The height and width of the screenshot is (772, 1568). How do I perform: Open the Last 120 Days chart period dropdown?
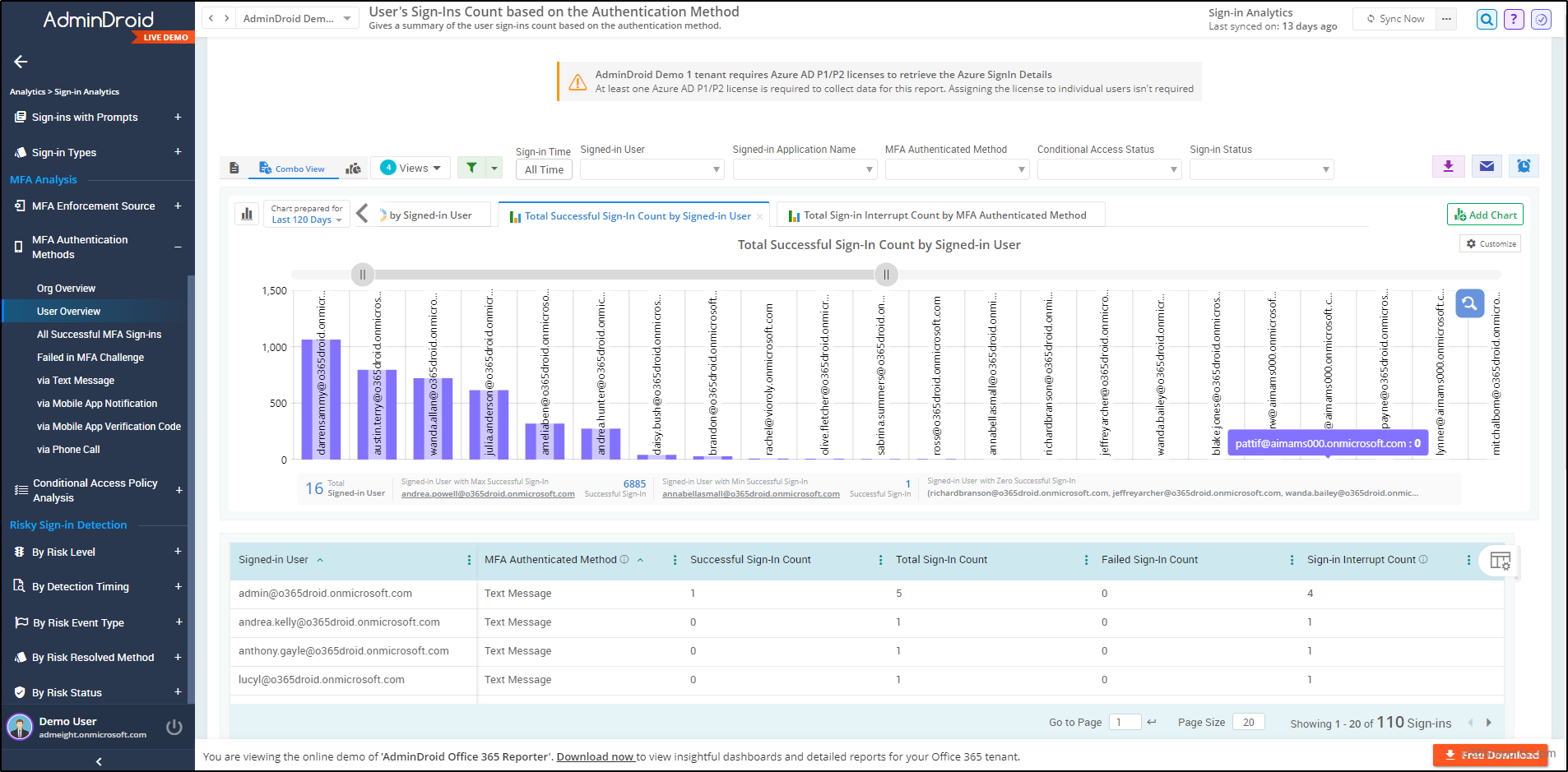pos(307,220)
